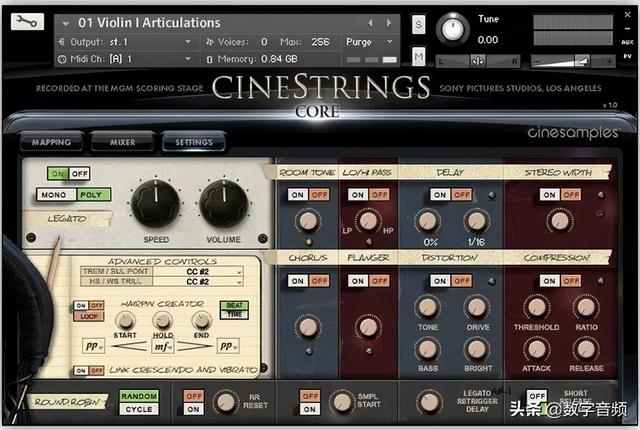Turn Flanger effect ON
Image resolution: width=640 pixels, height=430 pixels.
tap(358, 281)
